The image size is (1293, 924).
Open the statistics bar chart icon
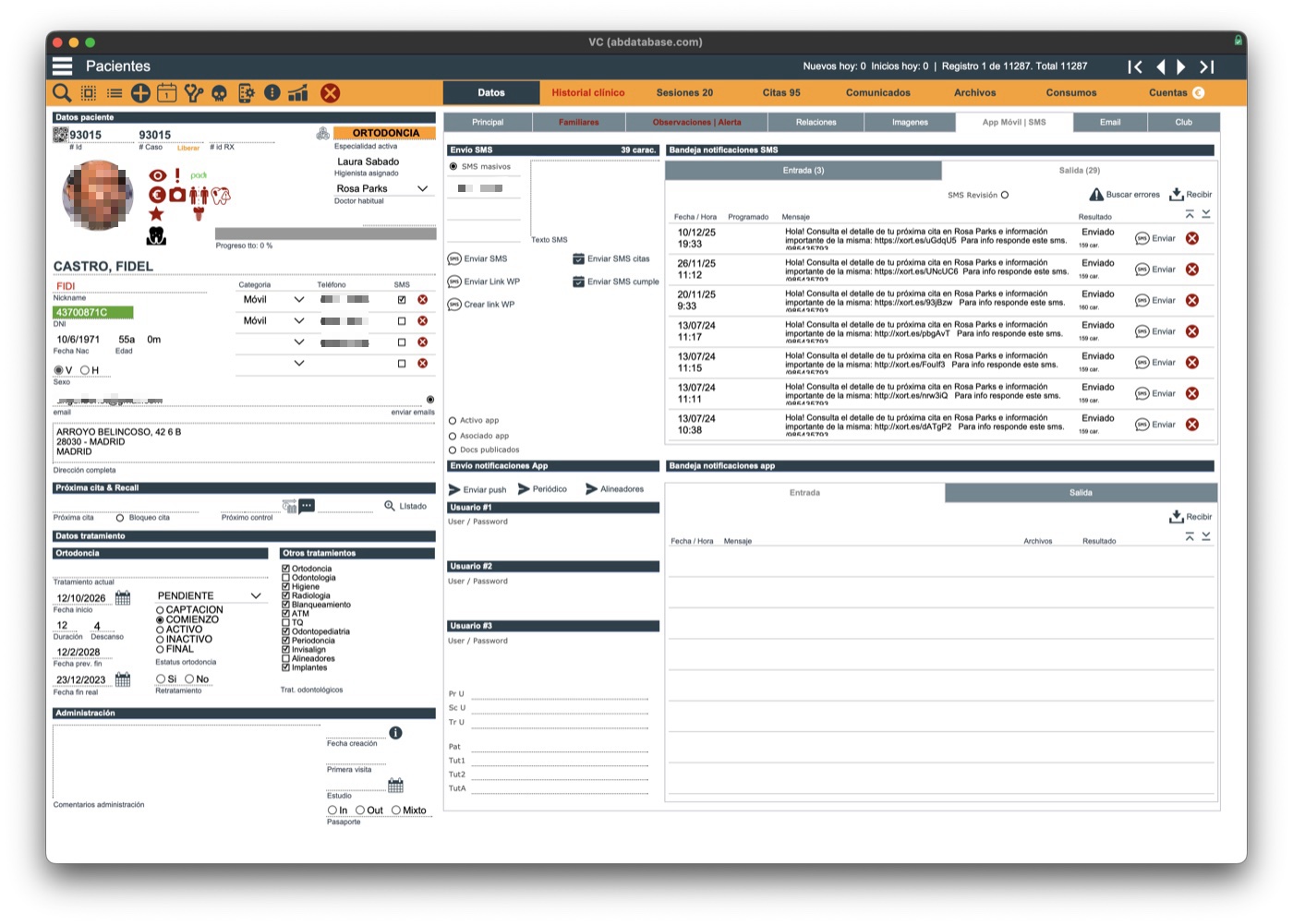tap(297, 92)
